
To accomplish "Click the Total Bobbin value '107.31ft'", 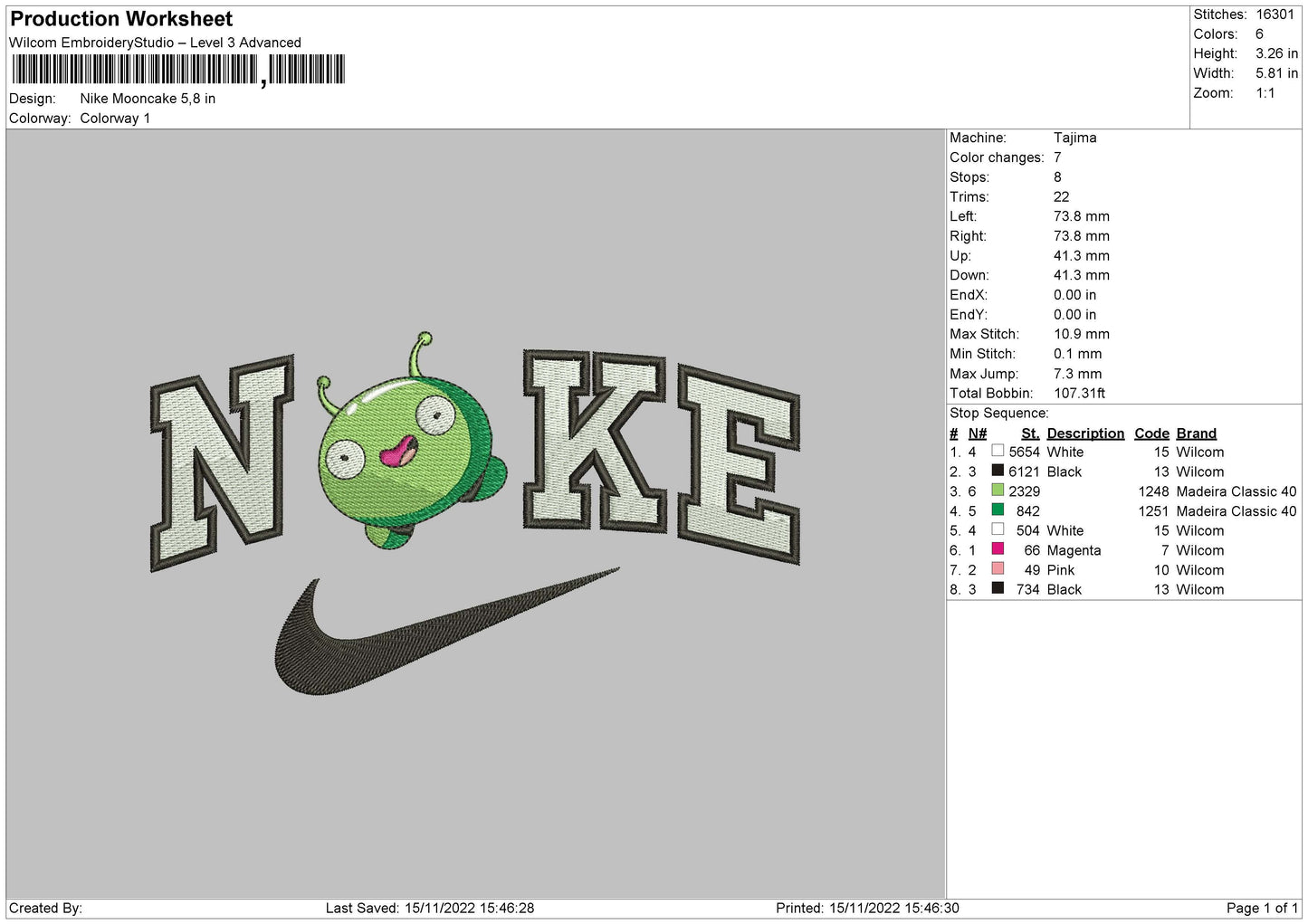I will 1080,394.
